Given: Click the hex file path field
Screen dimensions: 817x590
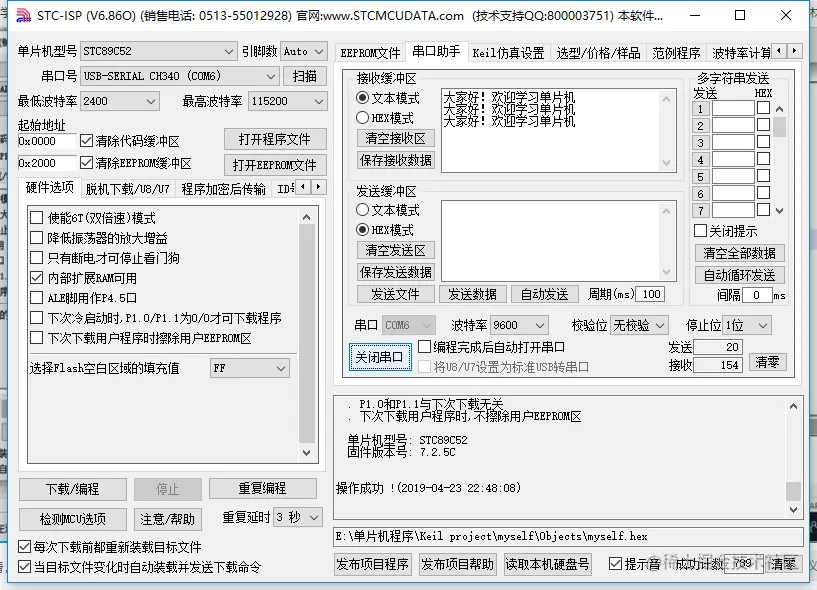Looking at the screenshot, I should (568, 536).
